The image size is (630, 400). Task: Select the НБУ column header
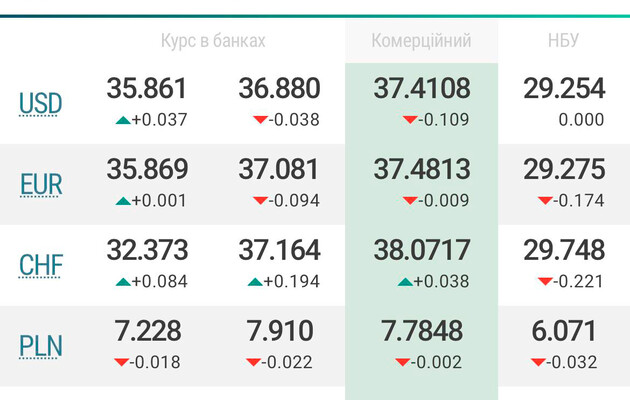(x=563, y=41)
